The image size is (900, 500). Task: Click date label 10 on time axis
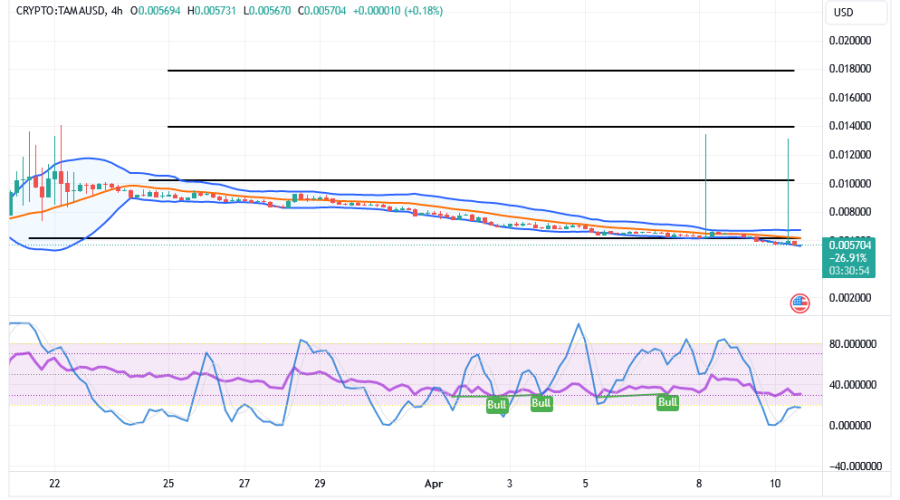(x=775, y=483)
